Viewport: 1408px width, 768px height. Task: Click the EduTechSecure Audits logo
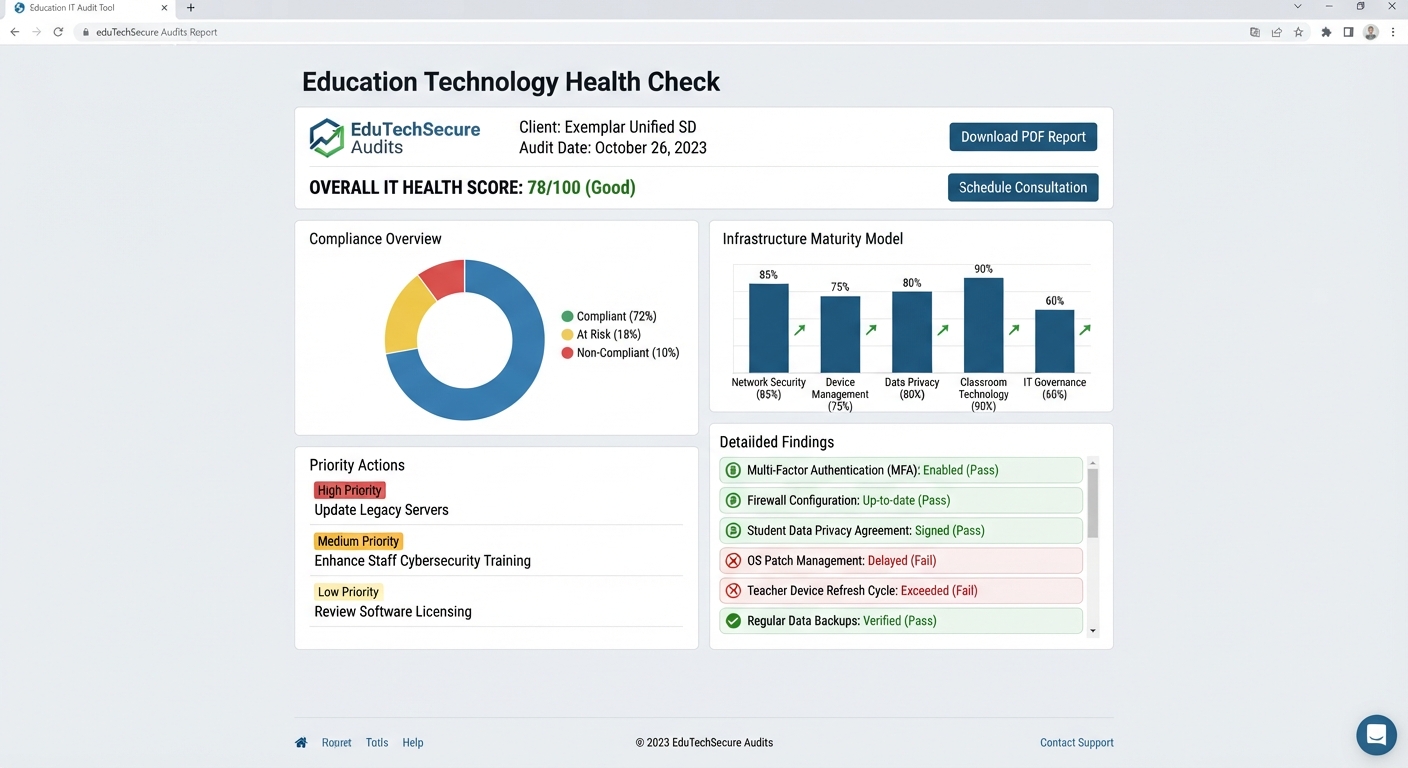point(394,138)
